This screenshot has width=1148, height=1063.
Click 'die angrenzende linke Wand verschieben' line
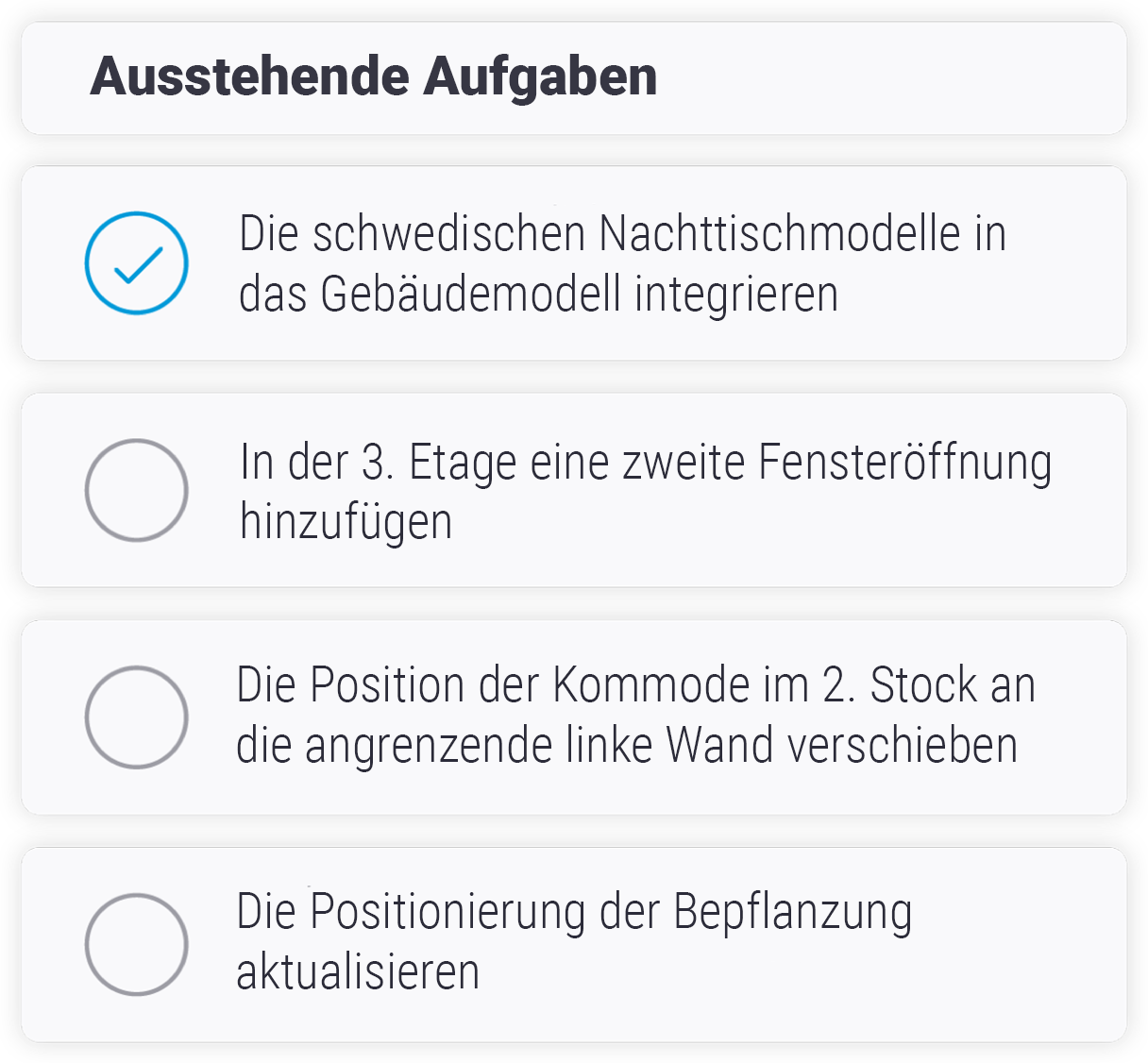[x=626, y=746]
